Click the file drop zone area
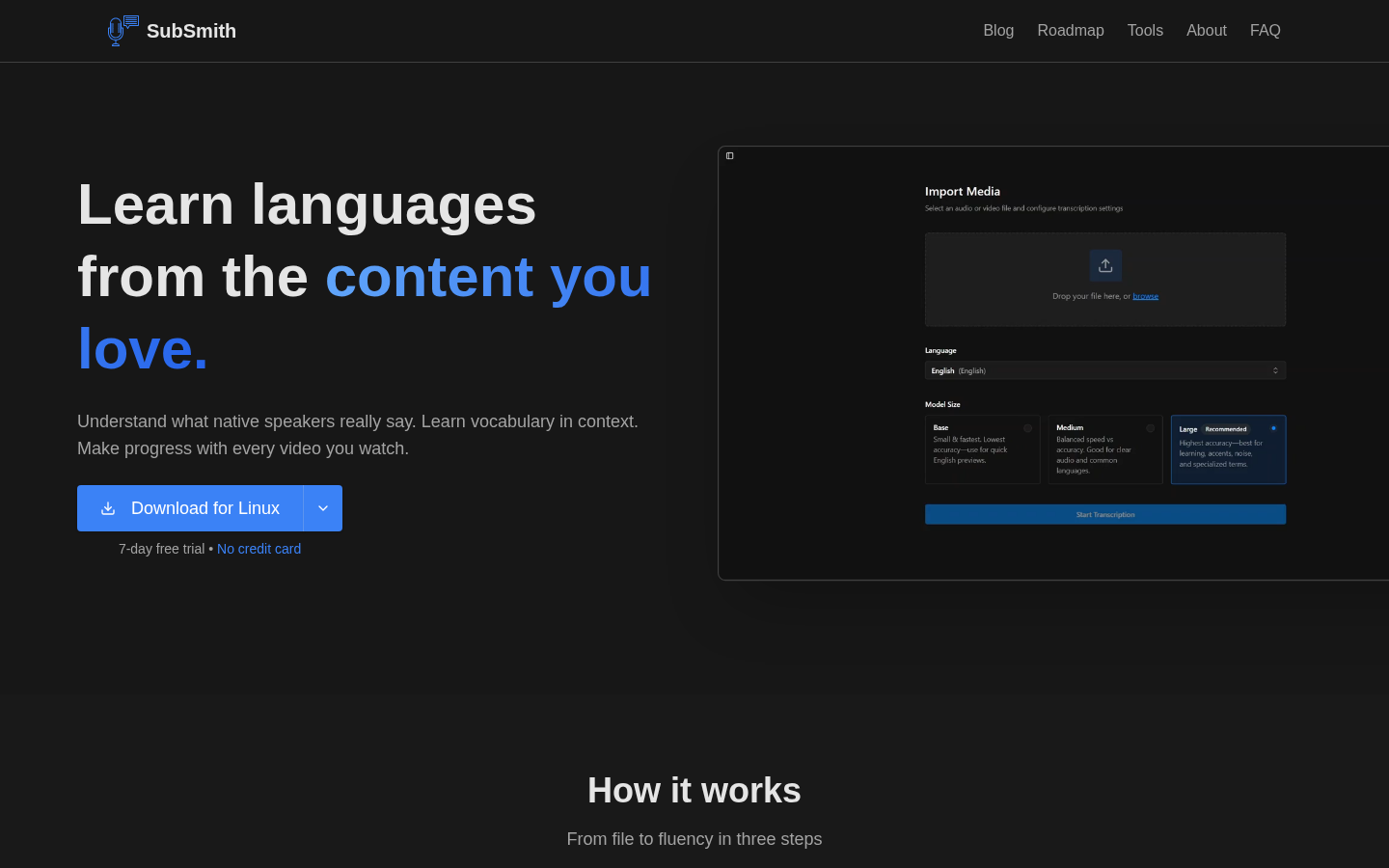This screenshot has height=868, width=1389. (x=1105, y=280)
